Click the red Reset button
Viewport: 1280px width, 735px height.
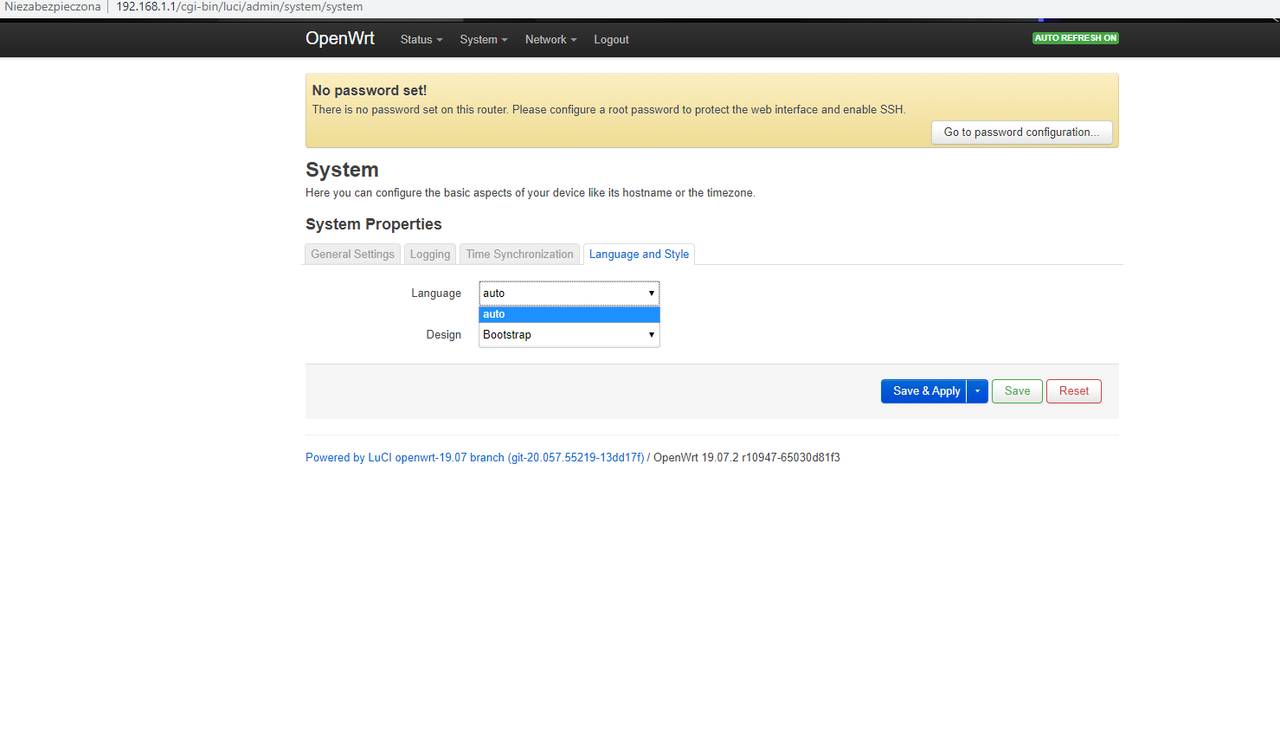point(1074,391)
